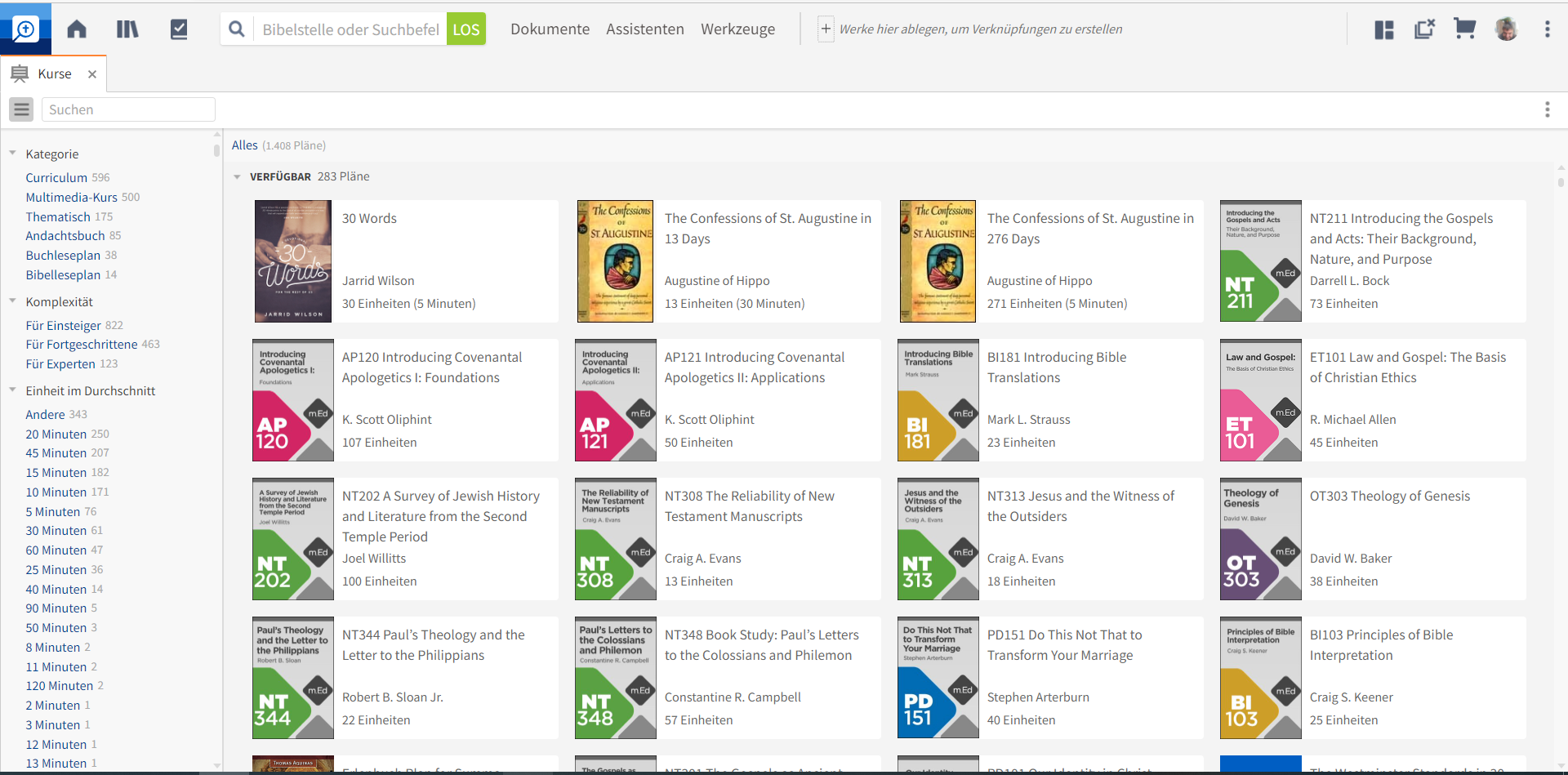
Task: Open the AP121 course cover icon
Action: click(616, 400)
